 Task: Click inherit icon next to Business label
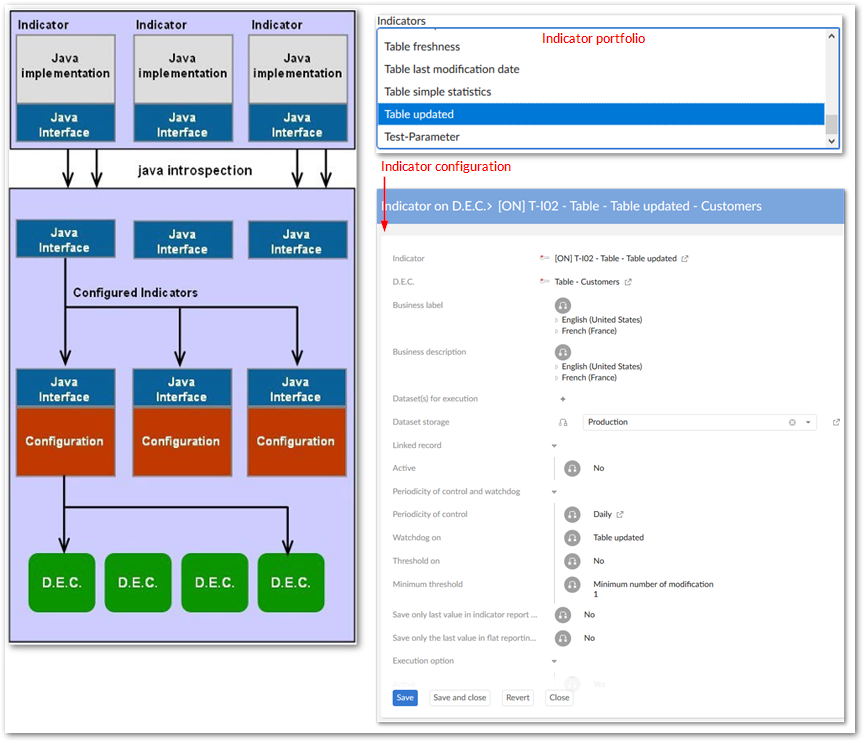[x=563, y=305]
